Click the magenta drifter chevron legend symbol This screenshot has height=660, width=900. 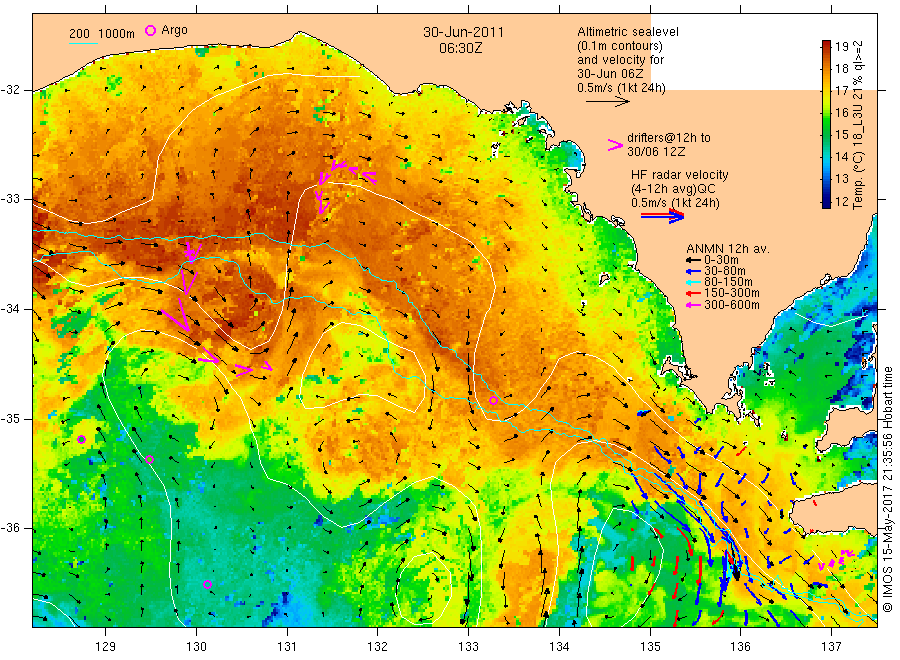click(x=615, y=145)
